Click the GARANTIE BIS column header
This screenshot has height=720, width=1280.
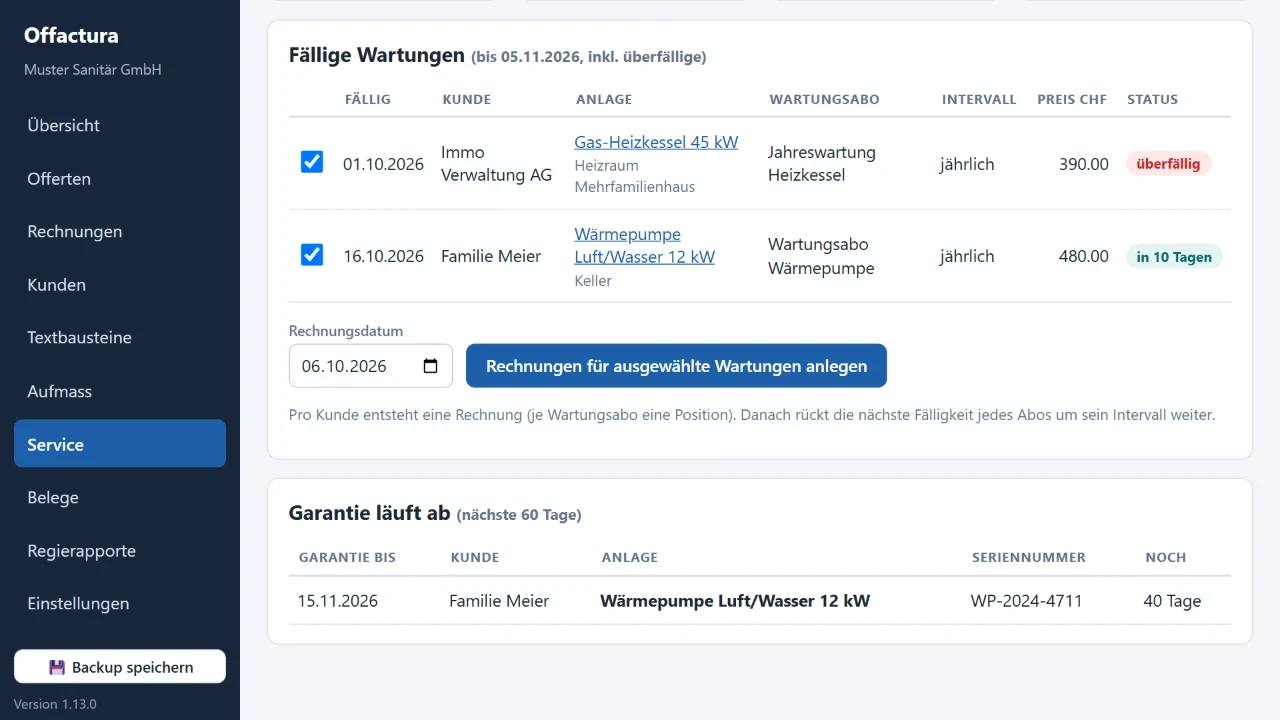coord(347,557)
